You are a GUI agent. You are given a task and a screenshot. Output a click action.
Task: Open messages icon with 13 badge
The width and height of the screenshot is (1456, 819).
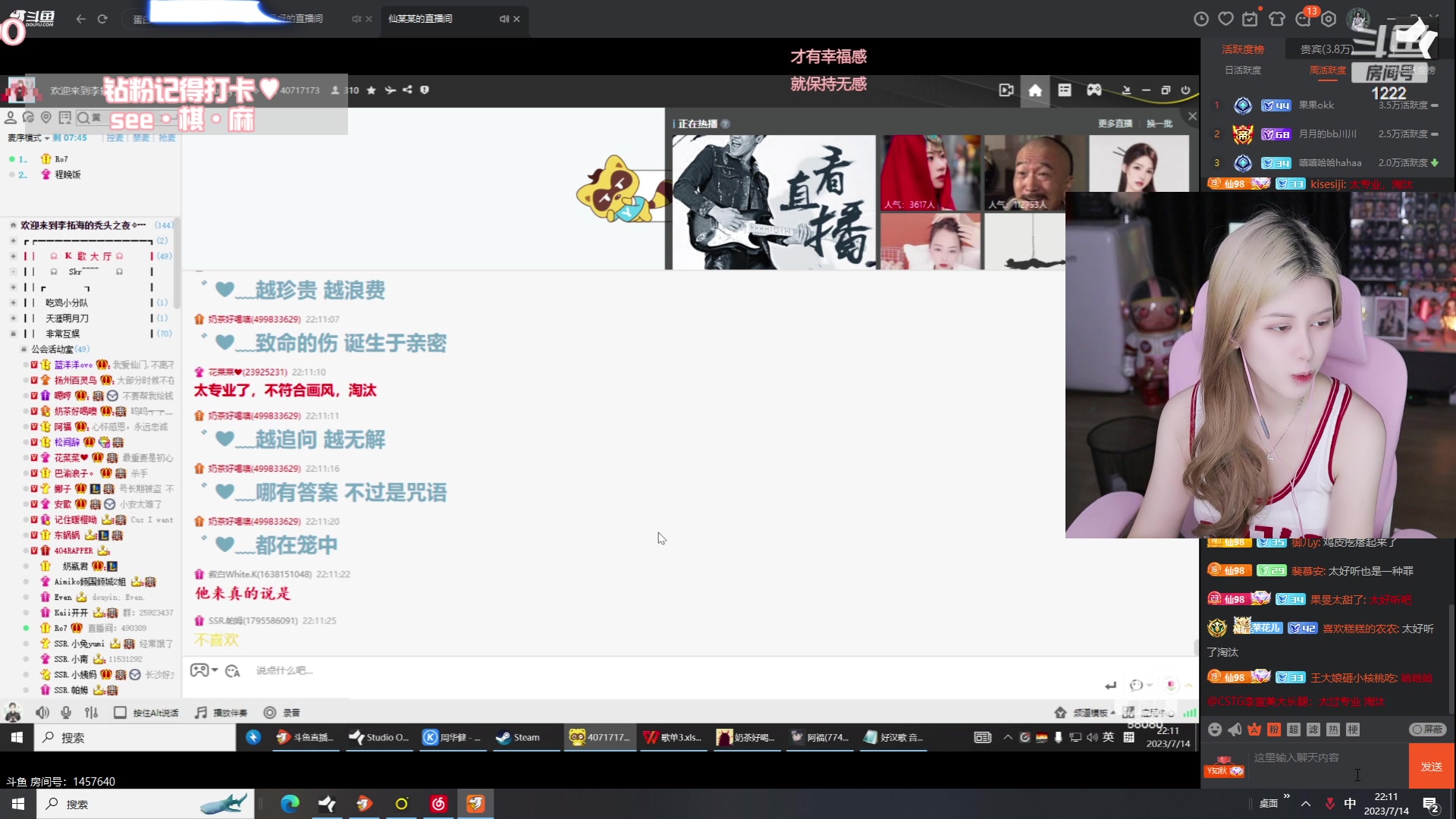pyautogui.click(x=1304, y=18)
